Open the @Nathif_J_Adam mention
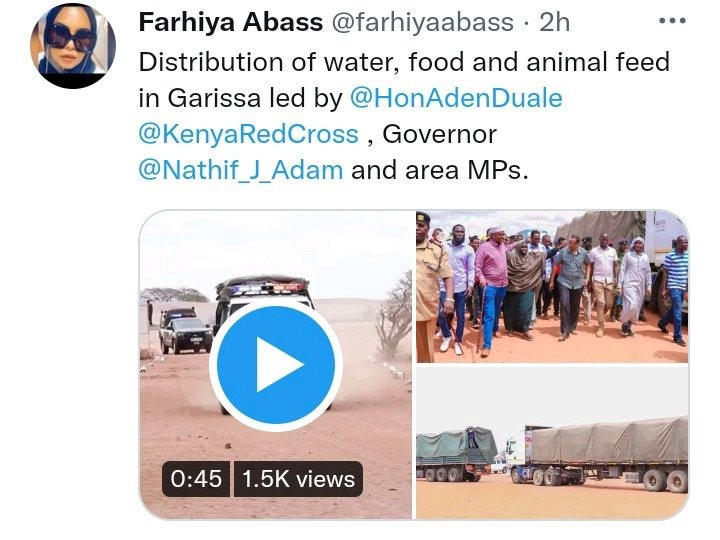This screenshot has height=540, width=720. click(x=241, y=170)
